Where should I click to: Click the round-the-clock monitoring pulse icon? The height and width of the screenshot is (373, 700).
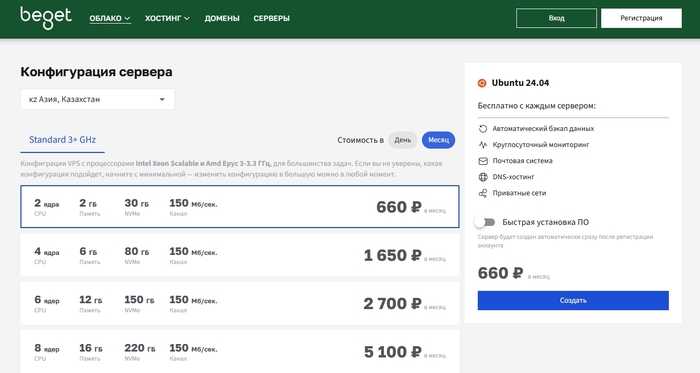click(x=483, y=145)
